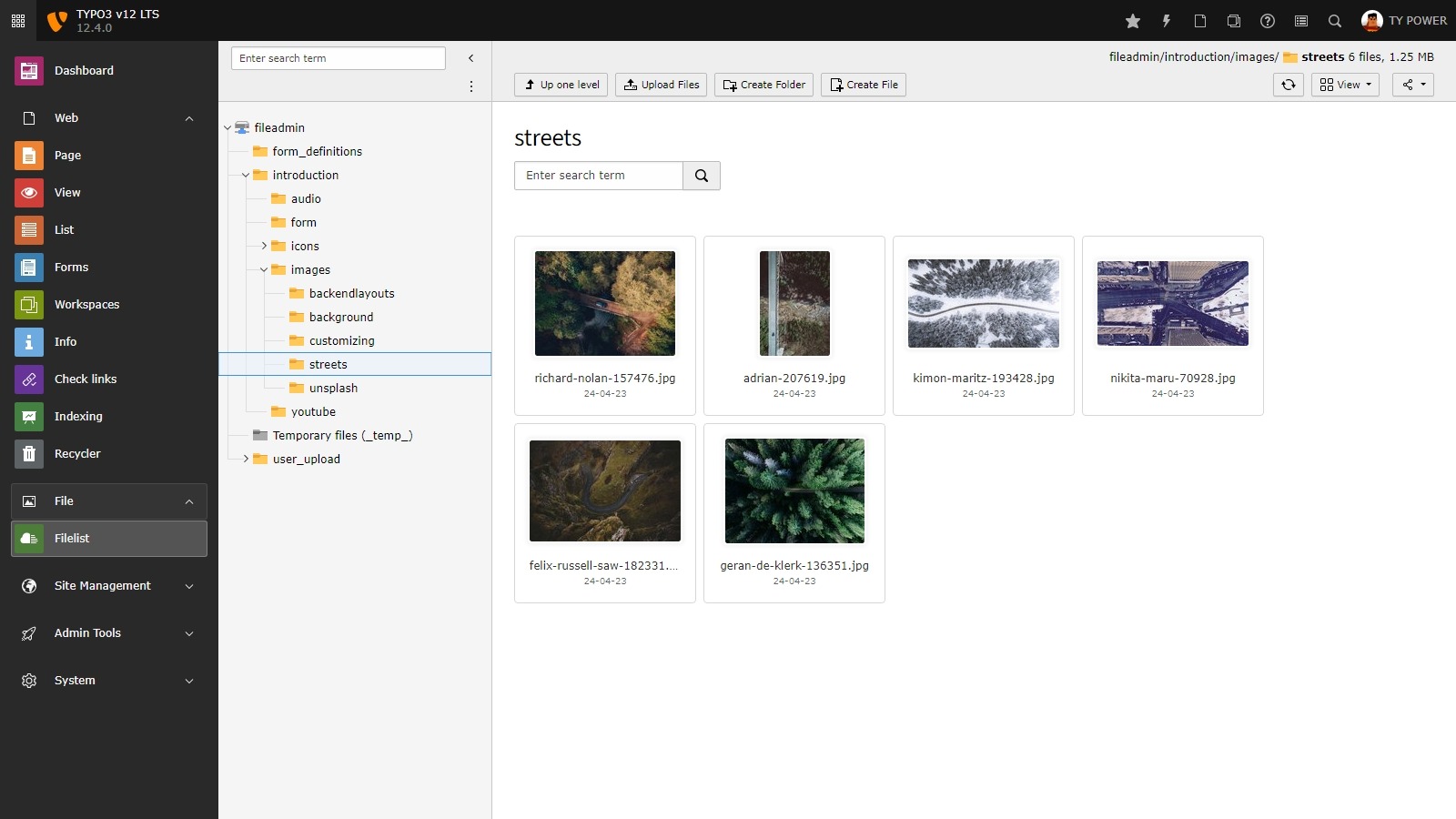Select the unsplash folder in tree

coord(333,388)
